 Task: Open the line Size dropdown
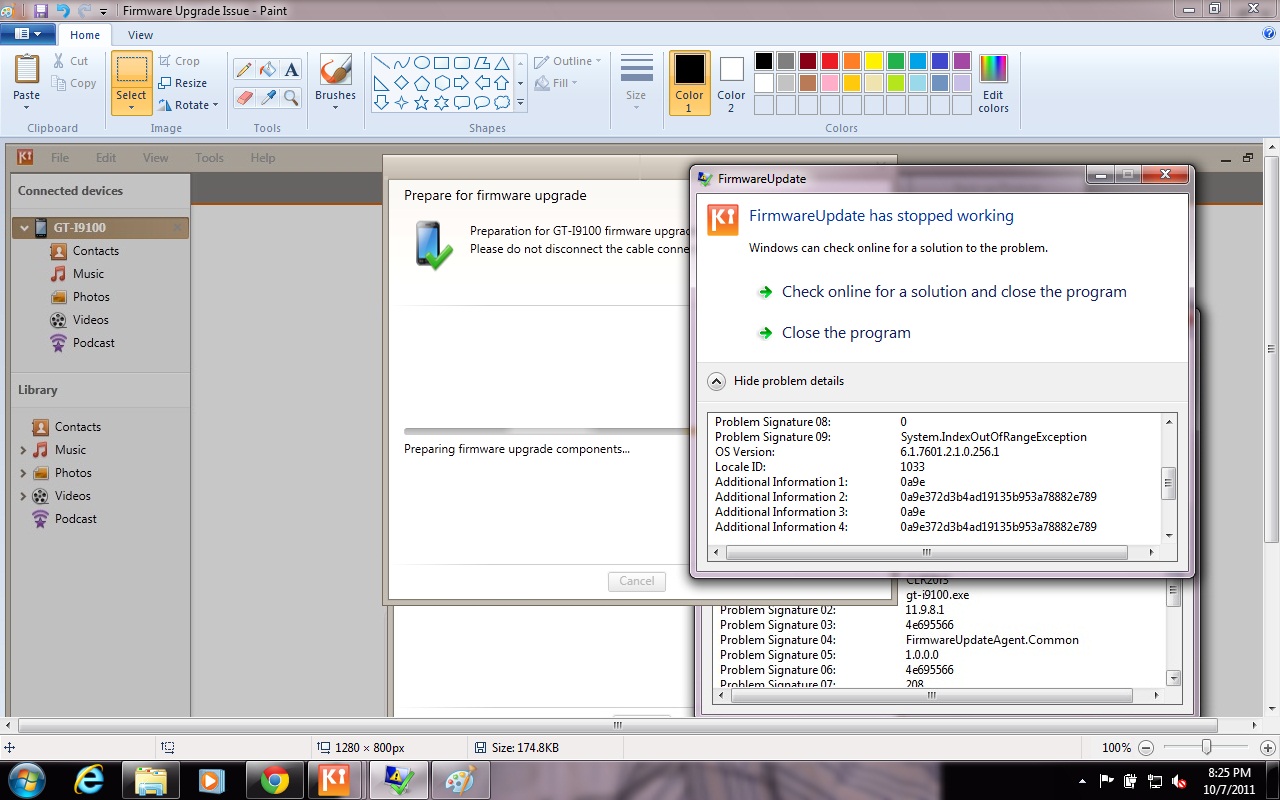[636, 83]
